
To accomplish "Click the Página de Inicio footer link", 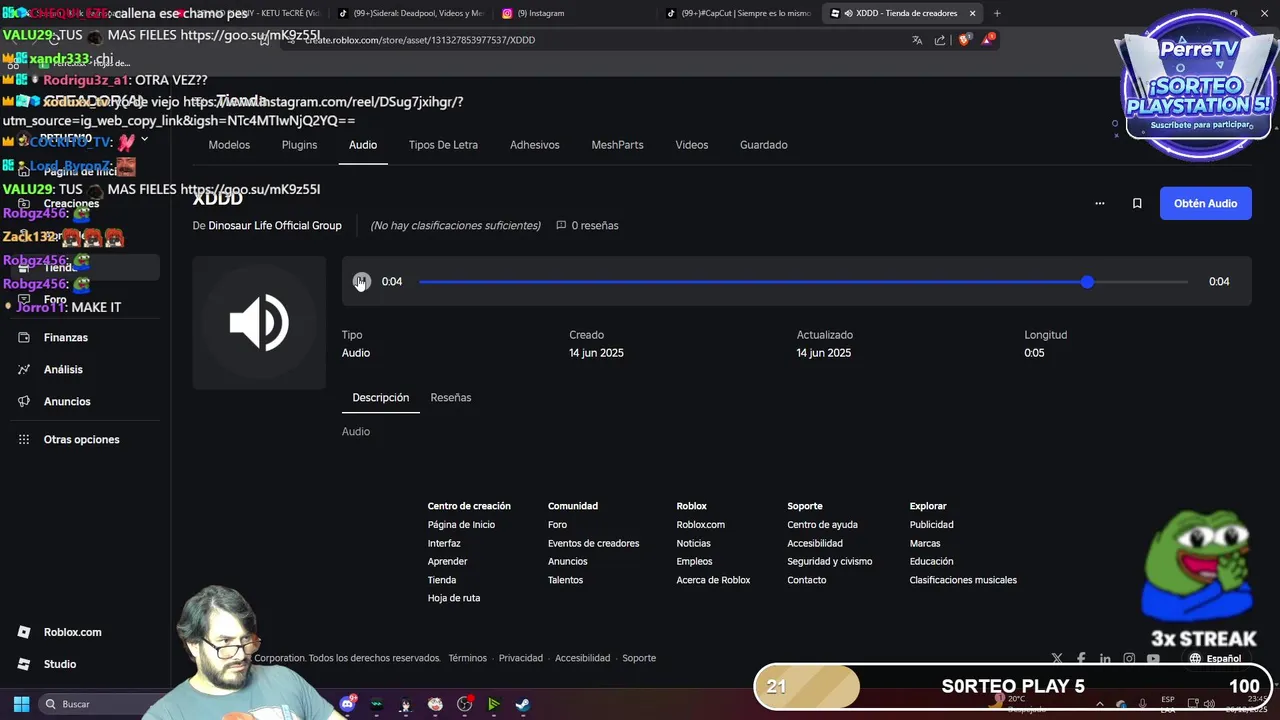I will pyautogui.click(x=461, y=525).
